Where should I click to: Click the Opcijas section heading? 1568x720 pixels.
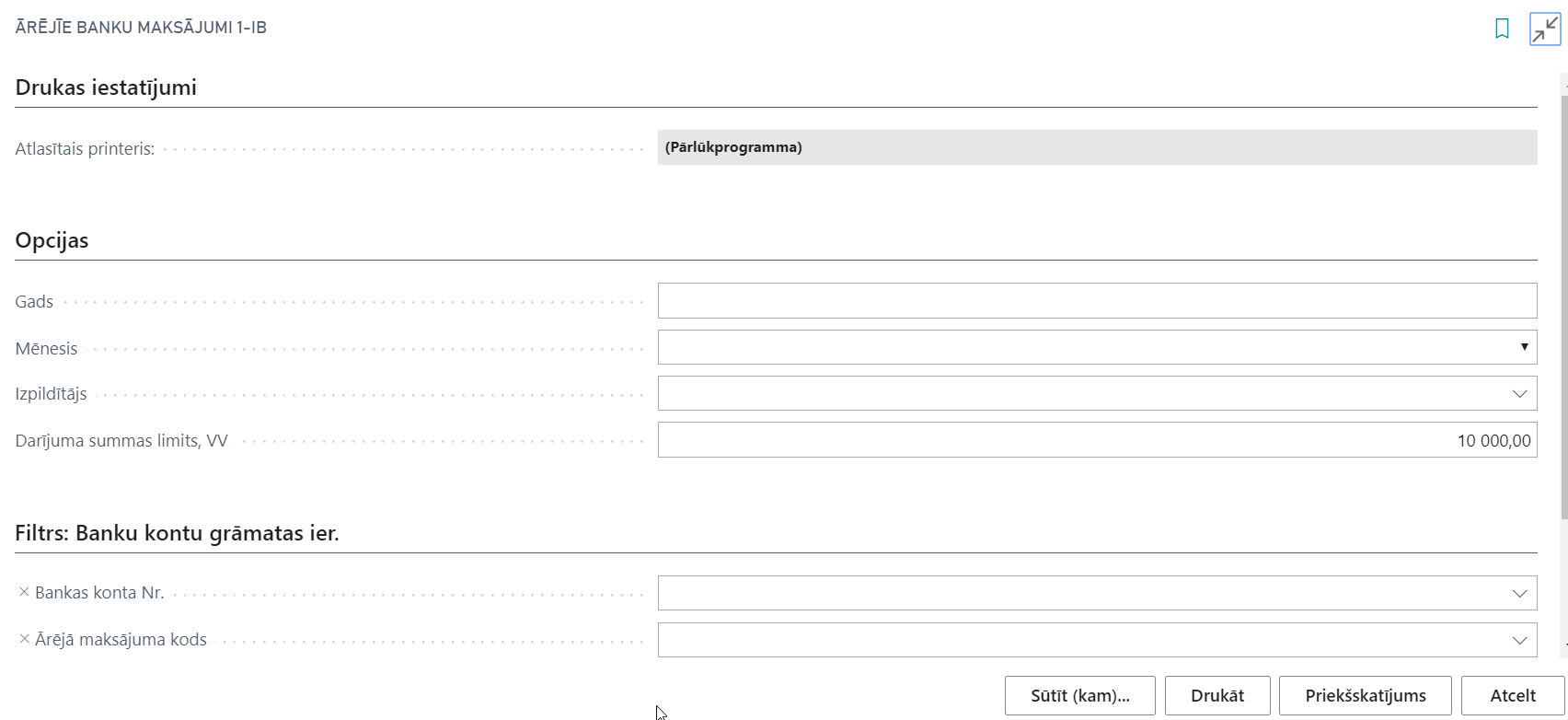52,240
